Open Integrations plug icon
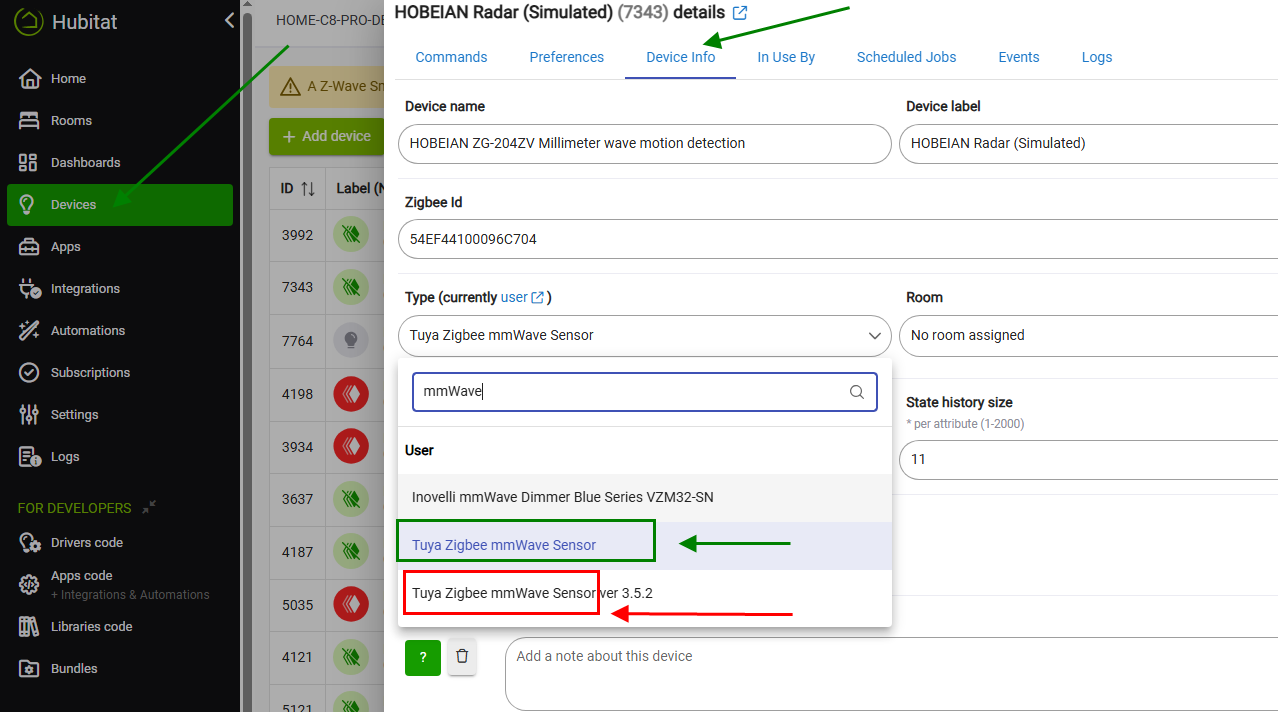Screen dimensions: 1278x712 click(x=30, y=288)
